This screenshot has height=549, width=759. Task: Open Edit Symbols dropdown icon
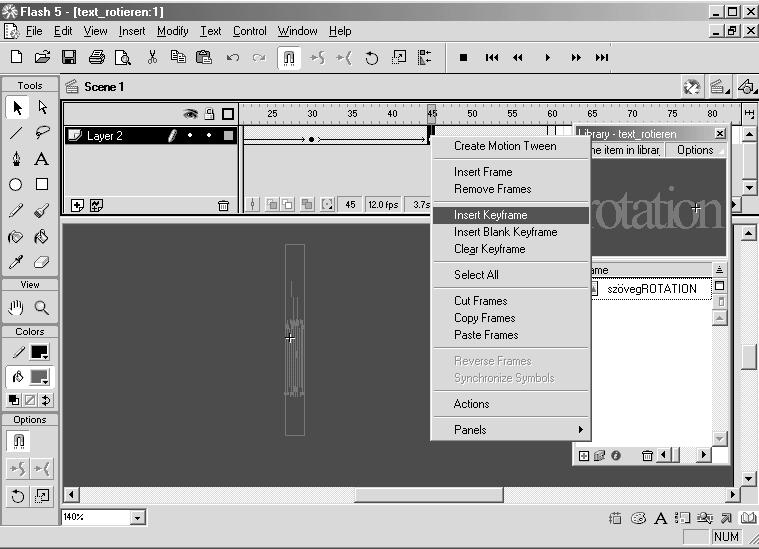click(747, 87)
